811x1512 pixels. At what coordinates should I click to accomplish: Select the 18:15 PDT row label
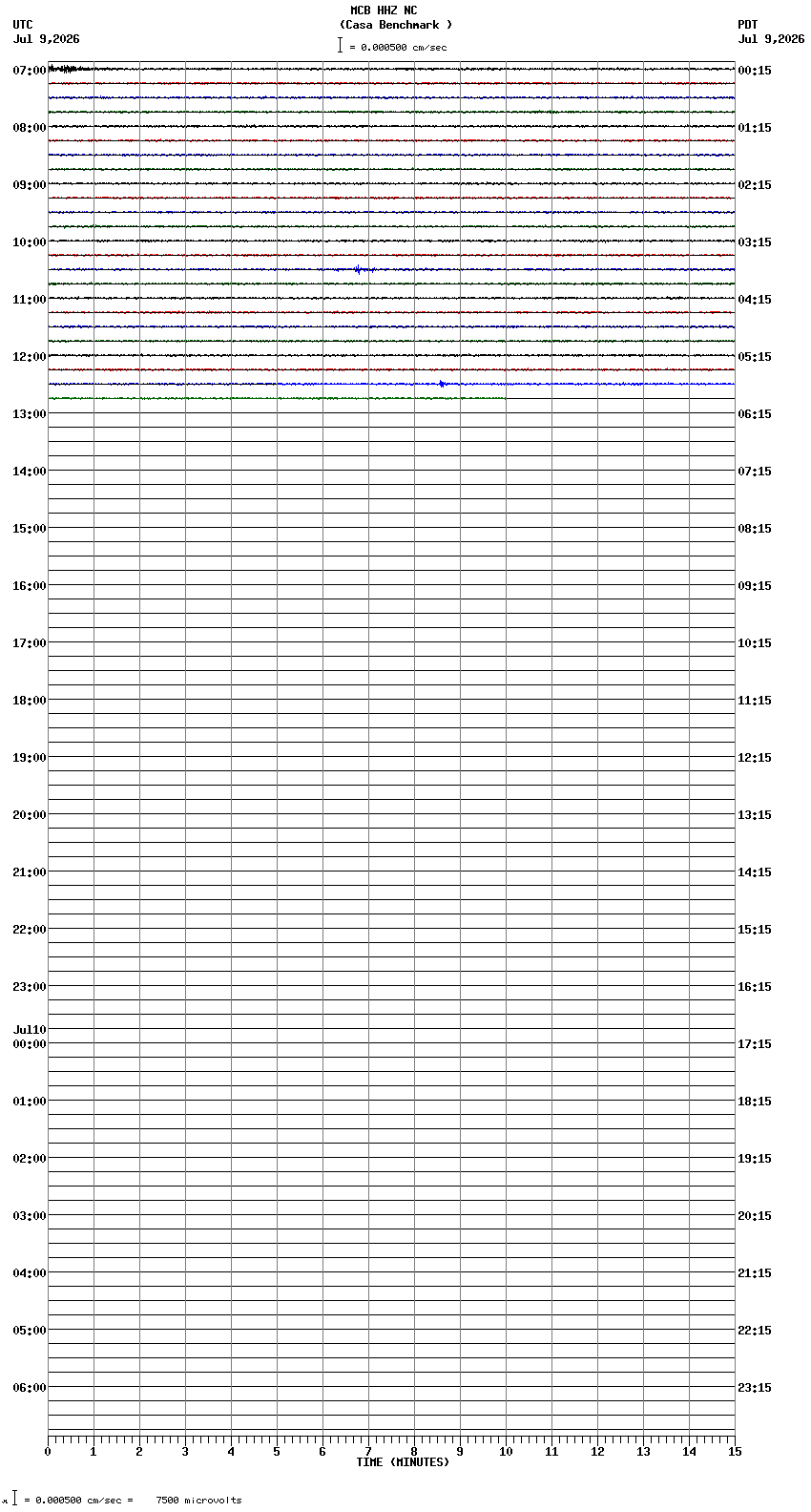(755, 1102)
